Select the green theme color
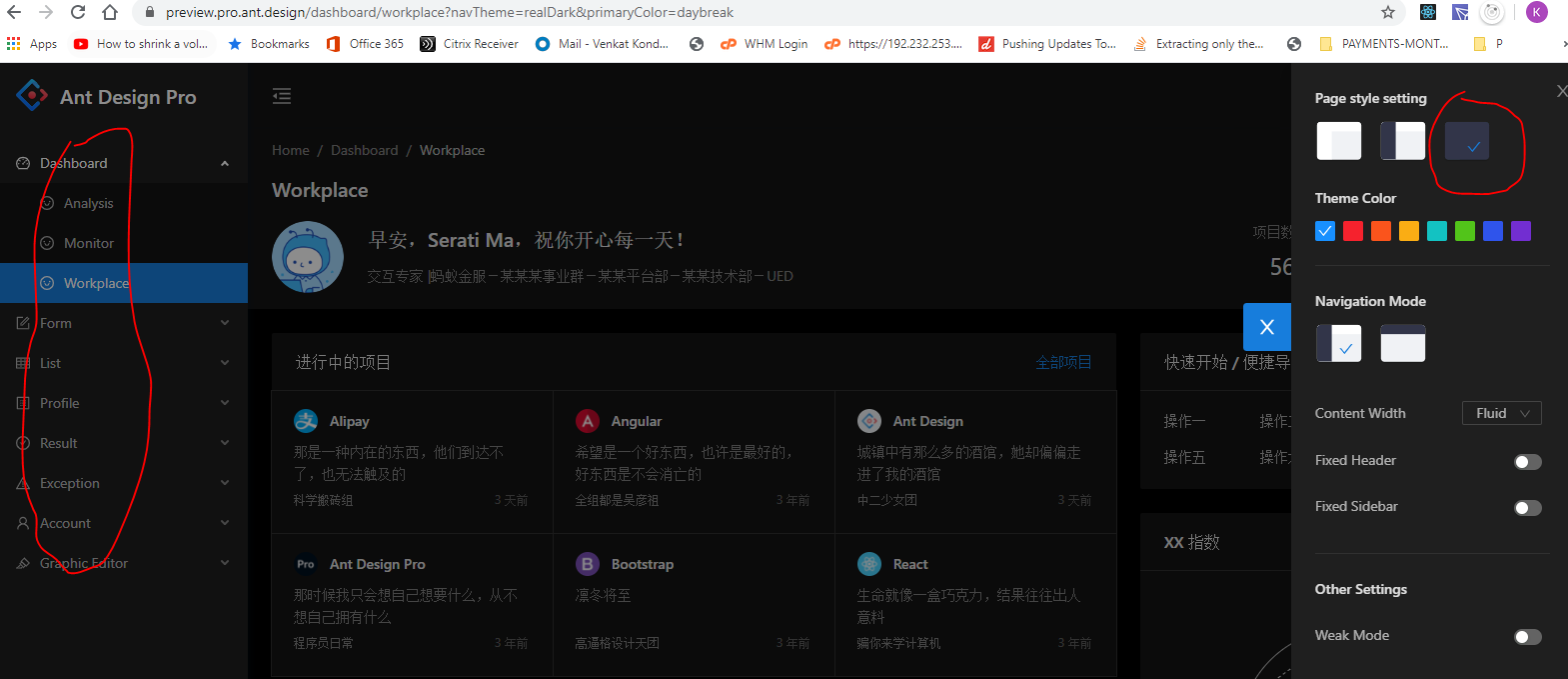The height and width of the screenshot is (679, 1568). (1465, 231)
